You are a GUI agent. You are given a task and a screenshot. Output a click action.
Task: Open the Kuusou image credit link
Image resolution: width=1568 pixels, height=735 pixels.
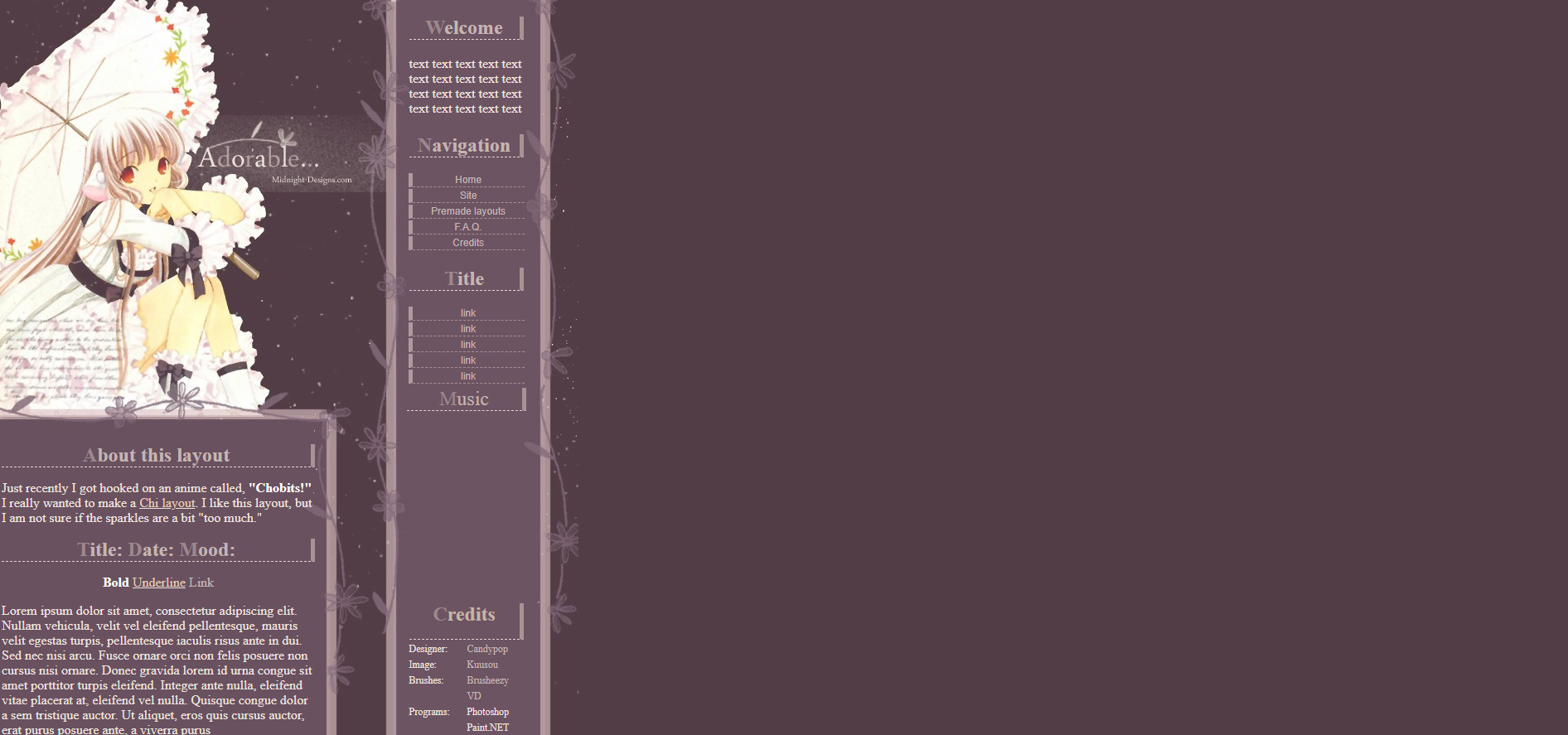pyautogui.click(x=482, y=665)
